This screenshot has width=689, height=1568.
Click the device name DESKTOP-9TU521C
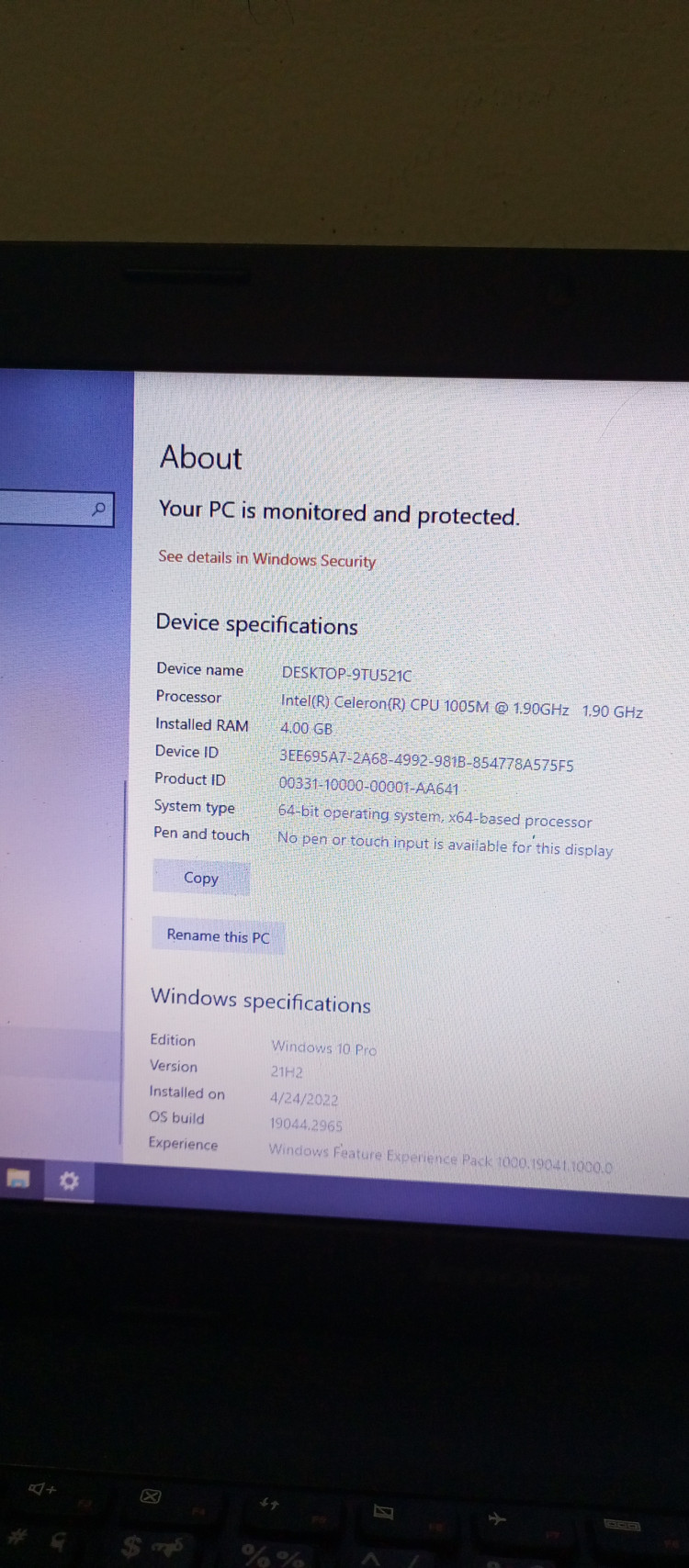point(346,674)
